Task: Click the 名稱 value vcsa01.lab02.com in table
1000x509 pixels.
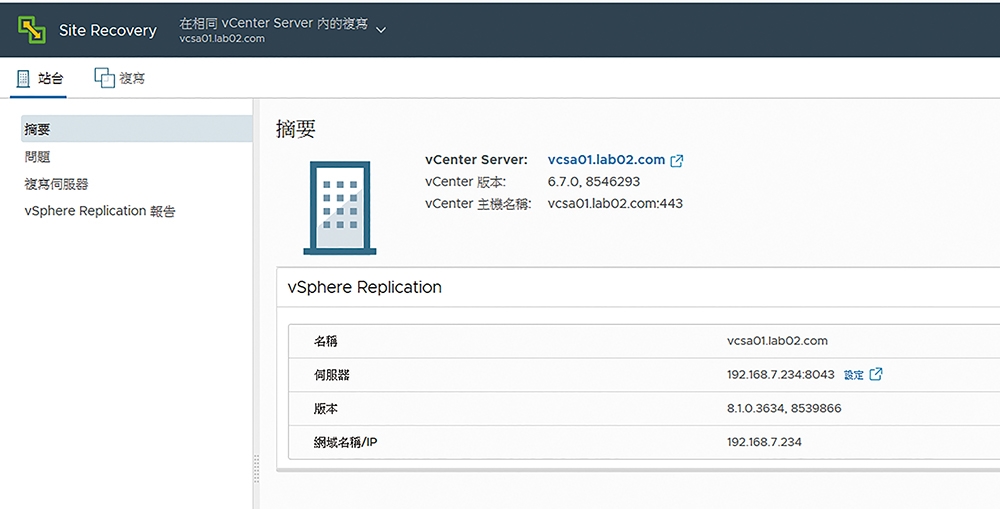Action: pyautogui.click(x=777, y=341)
